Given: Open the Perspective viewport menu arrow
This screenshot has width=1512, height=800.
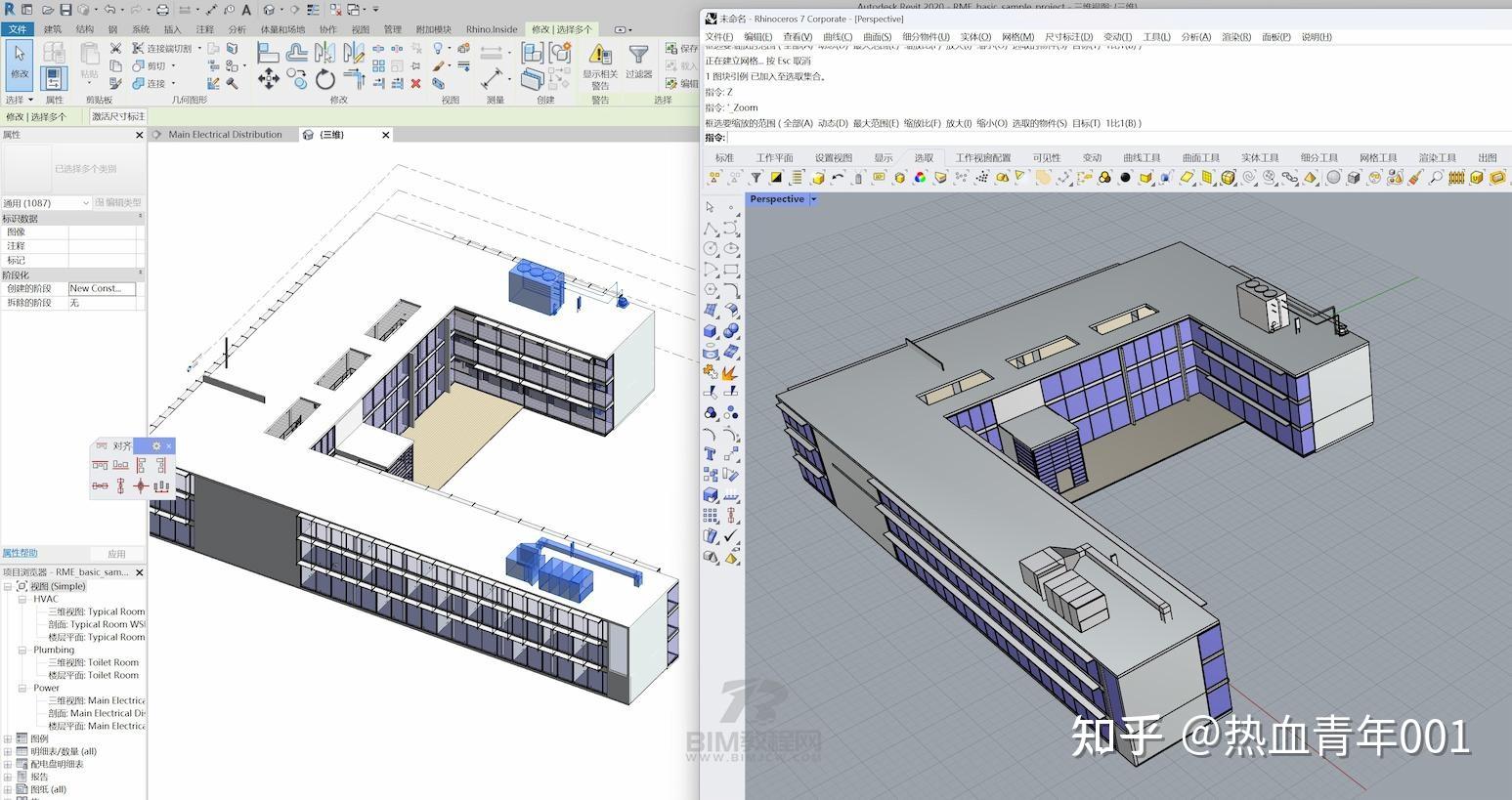Looking at the screenshot, I should point(813,199).
